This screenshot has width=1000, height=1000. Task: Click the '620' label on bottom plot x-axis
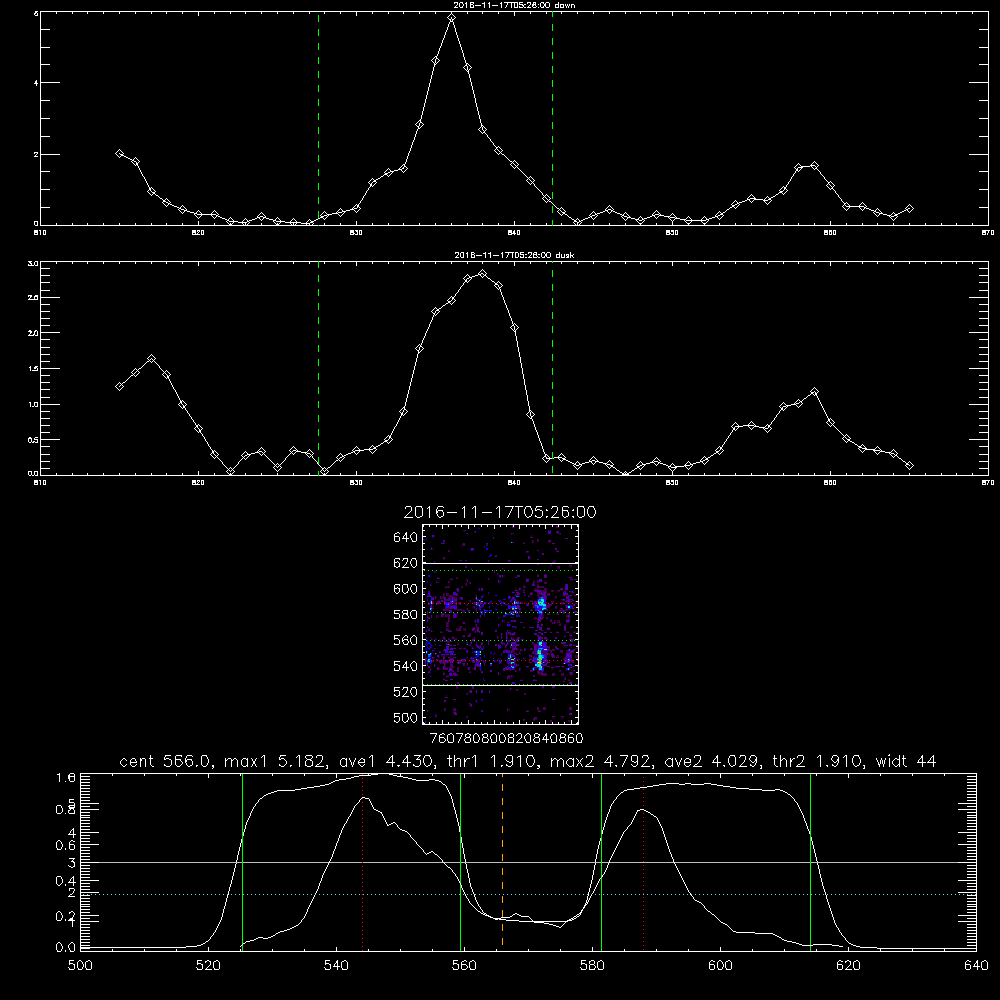[848, 966]
